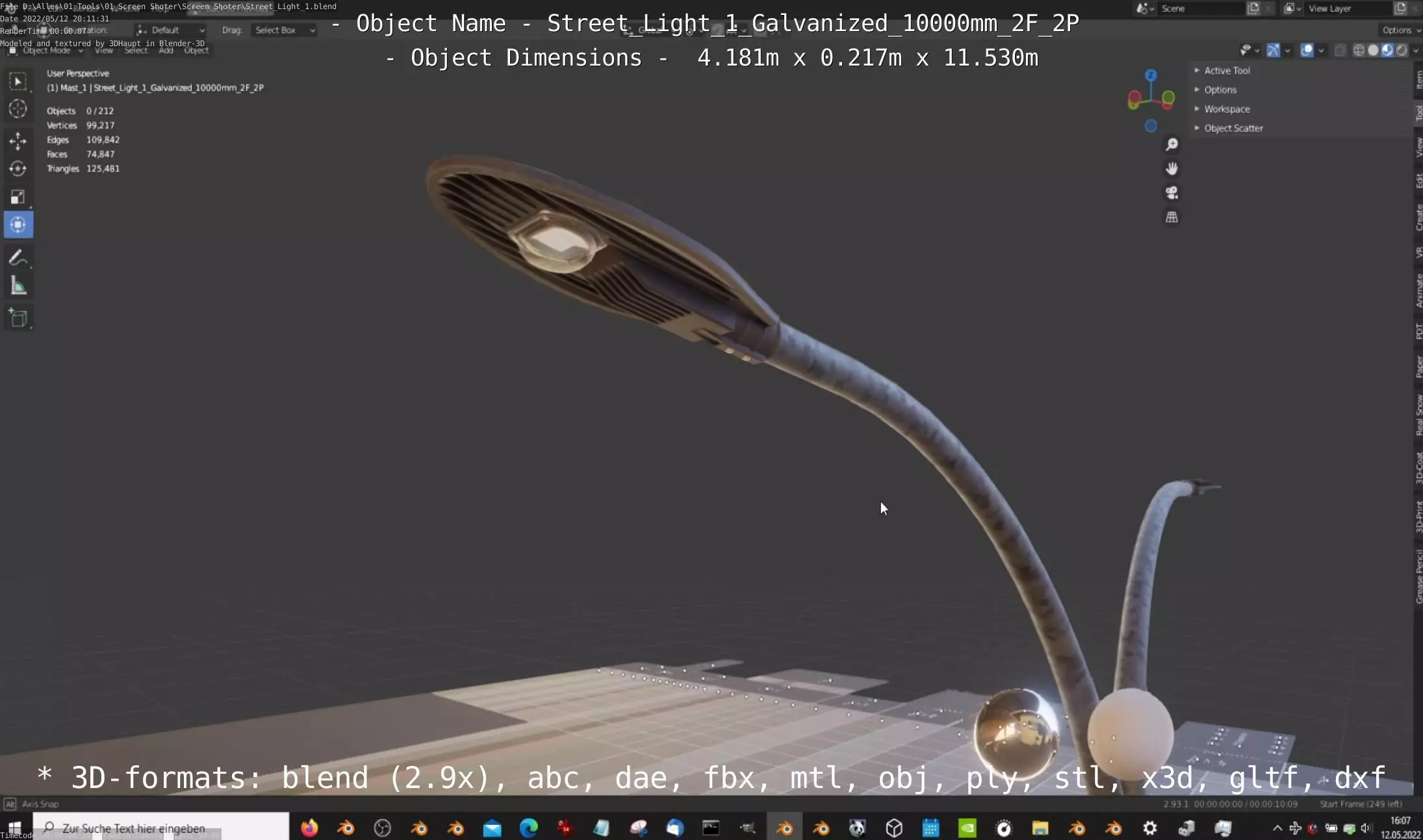Select the Move tool
Screen dimensions: 1423x840
point(18,140)
